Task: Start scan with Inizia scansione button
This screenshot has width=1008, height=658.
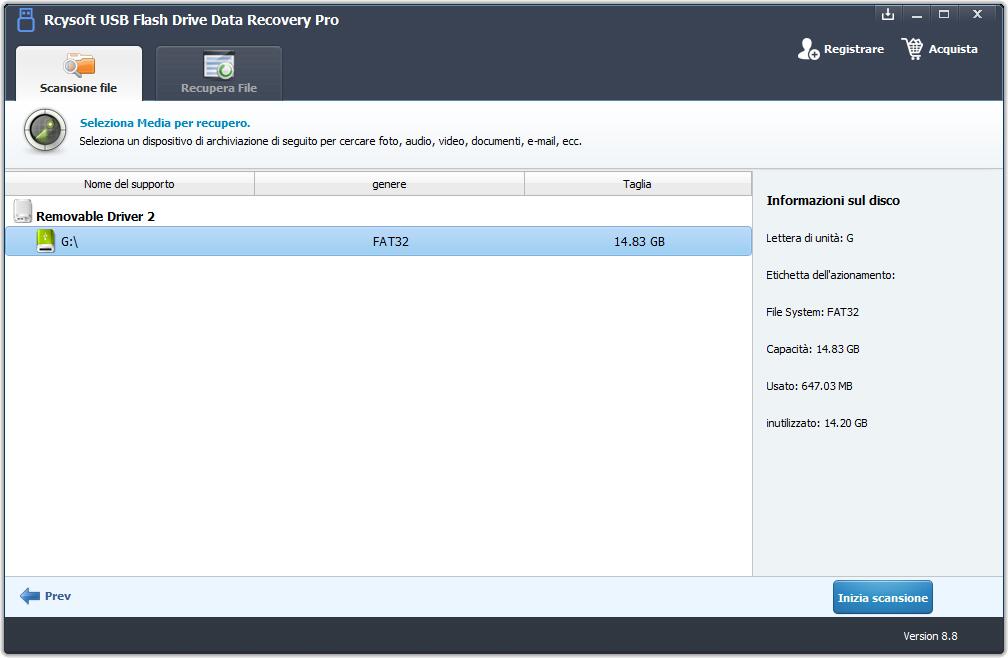Action: click(882, 598)
